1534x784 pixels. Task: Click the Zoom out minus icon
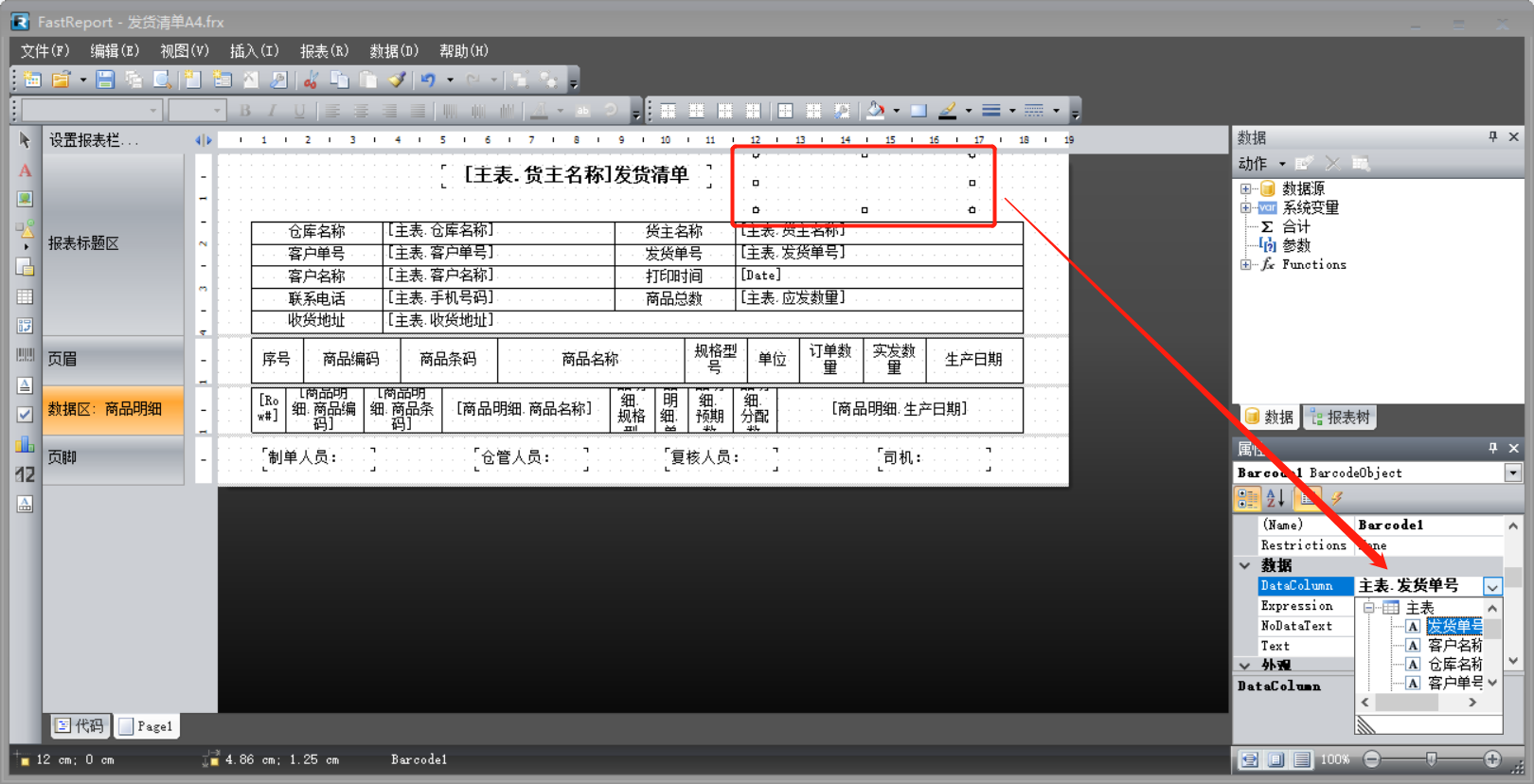point(1372,759)
